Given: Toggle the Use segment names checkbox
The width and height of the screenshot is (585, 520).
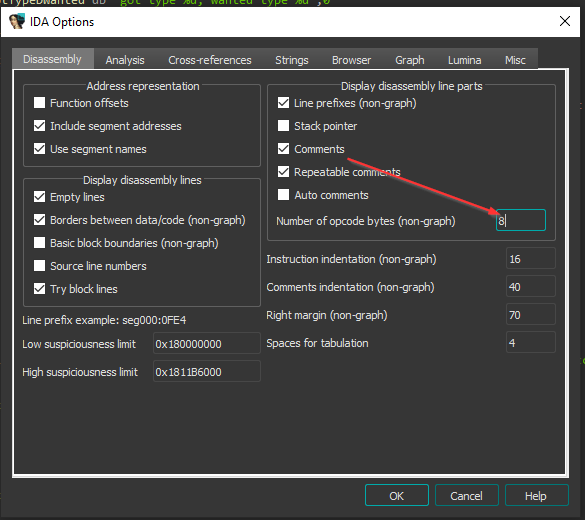Looking at the screenshot, I should coord(39,149).
